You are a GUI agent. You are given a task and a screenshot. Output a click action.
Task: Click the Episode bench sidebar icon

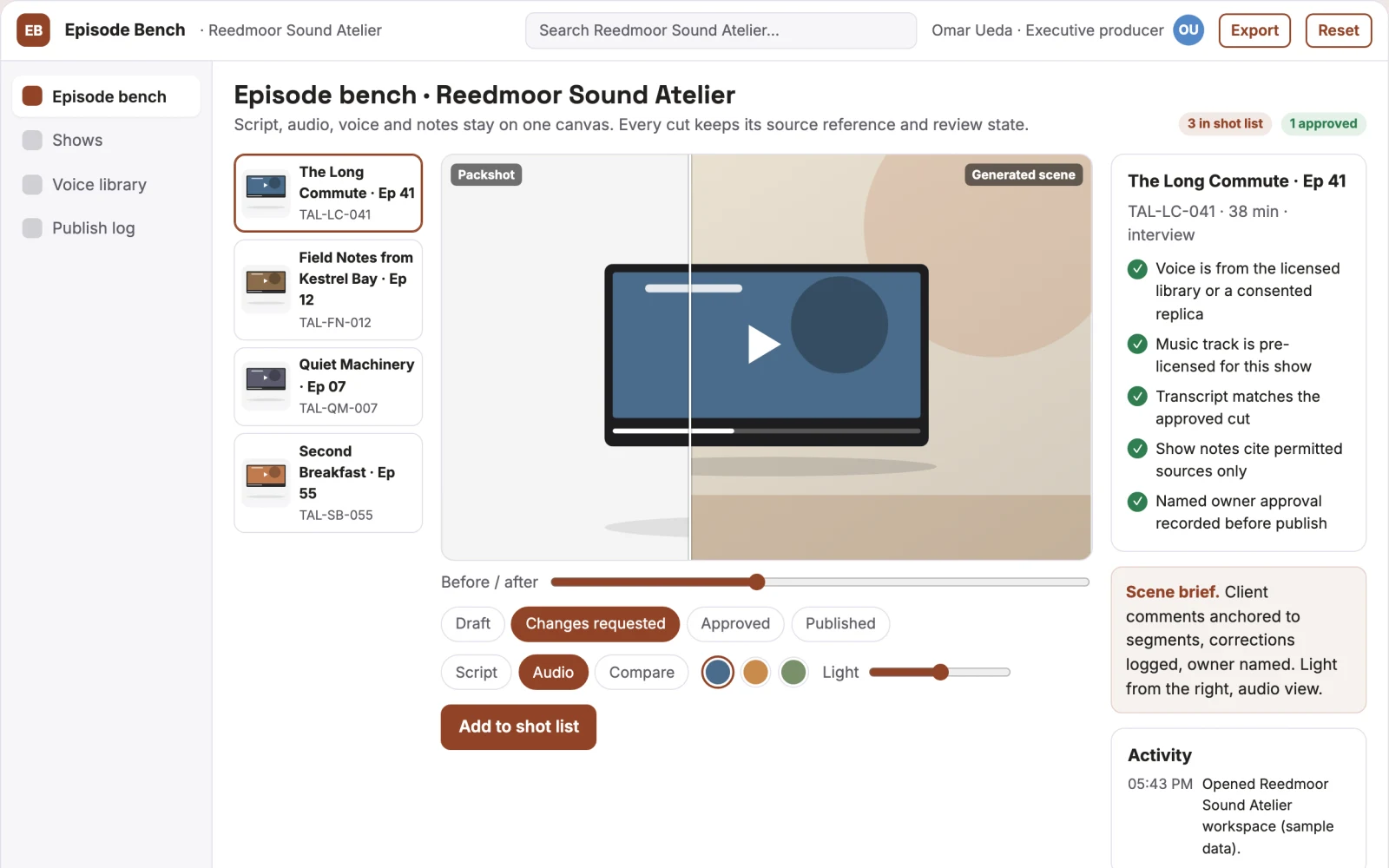[x=32, y=96]
